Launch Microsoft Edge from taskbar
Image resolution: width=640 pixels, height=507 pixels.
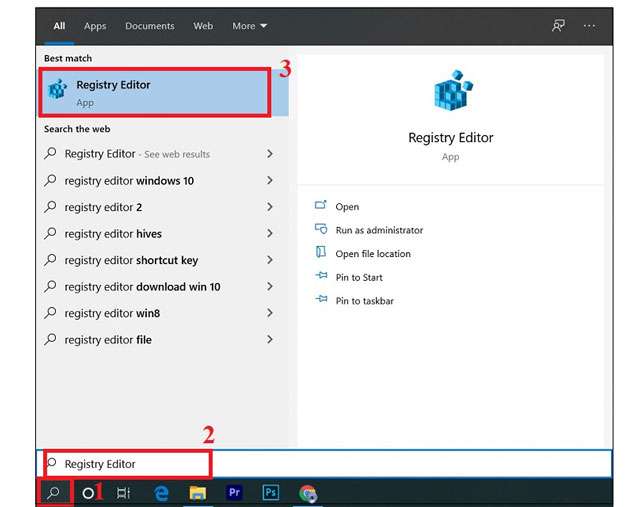(161, 493)
